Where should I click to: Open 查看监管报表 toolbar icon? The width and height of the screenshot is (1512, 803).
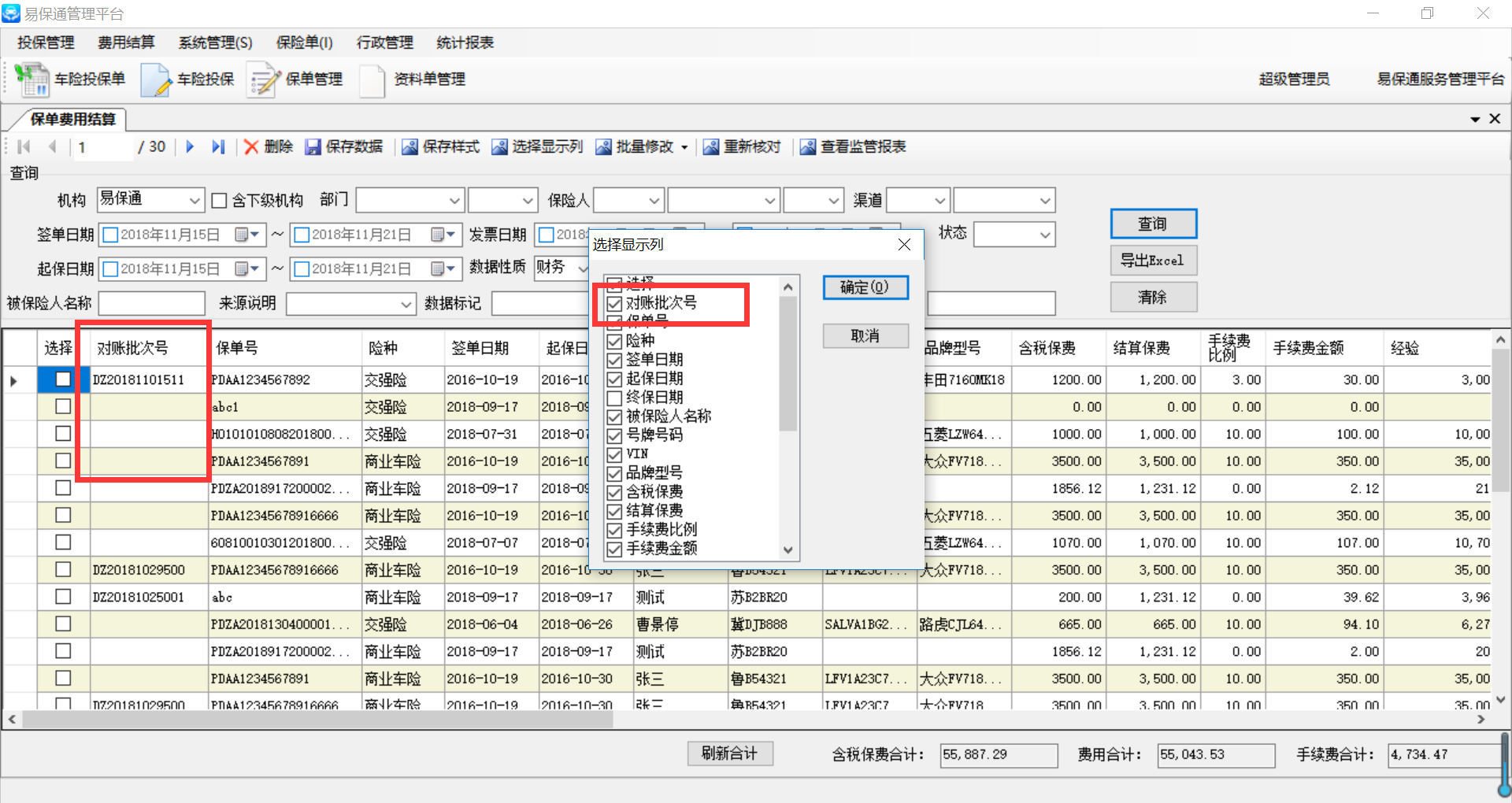[x=807, y=147]
